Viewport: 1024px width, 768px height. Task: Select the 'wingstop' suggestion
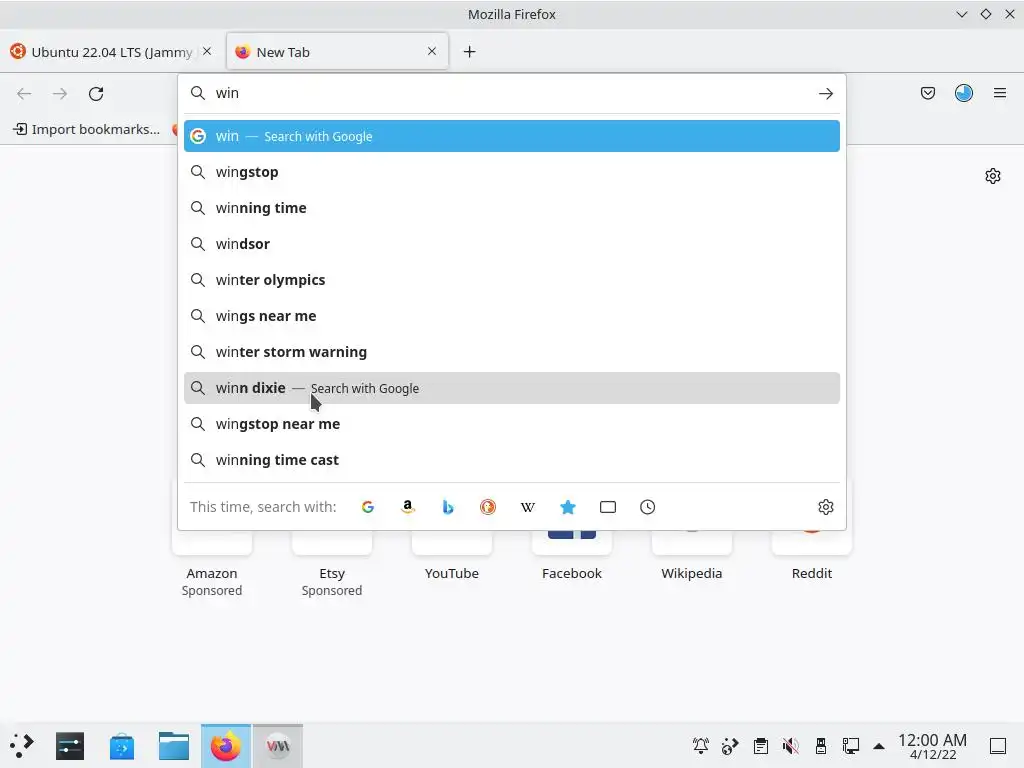(x=512, y=172)
